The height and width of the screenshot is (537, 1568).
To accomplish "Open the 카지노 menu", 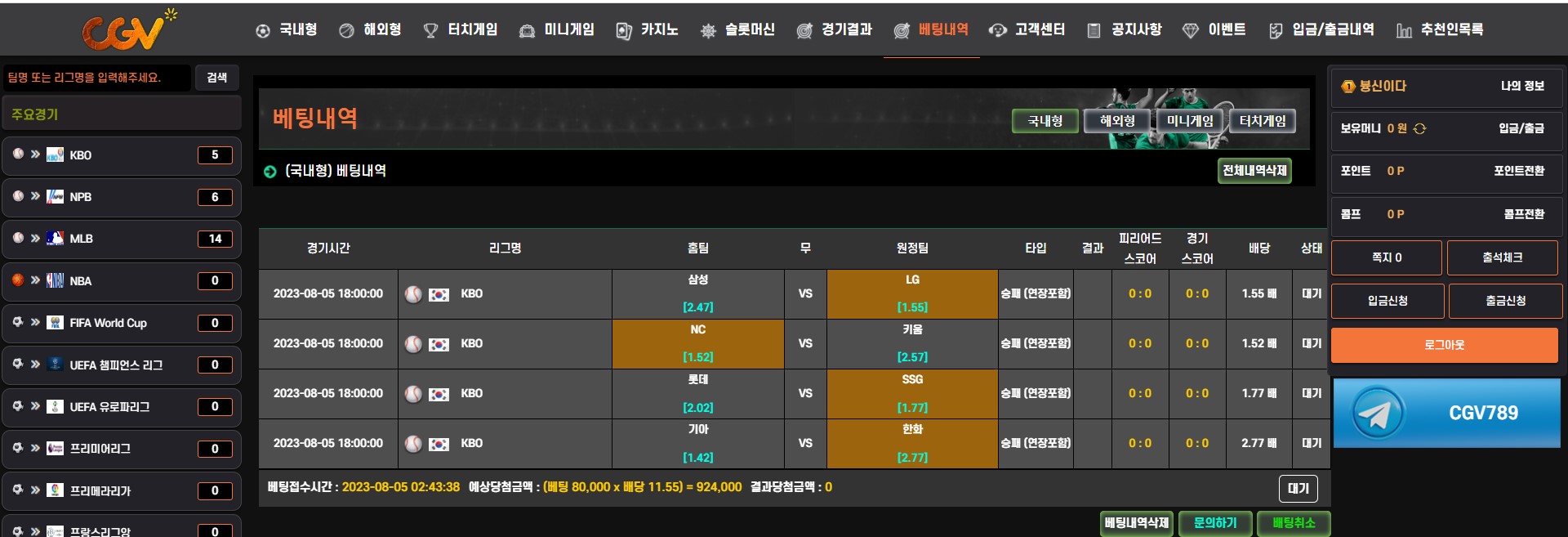I will (648, 30).
